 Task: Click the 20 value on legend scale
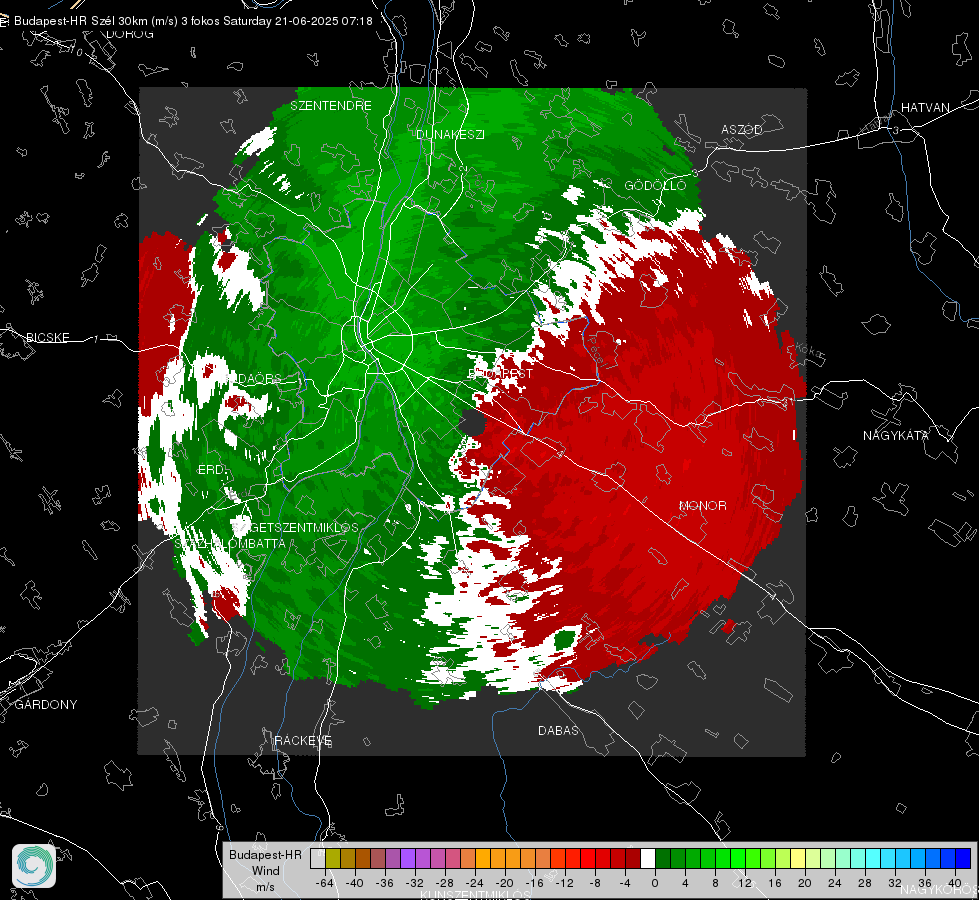click(805, 883)
